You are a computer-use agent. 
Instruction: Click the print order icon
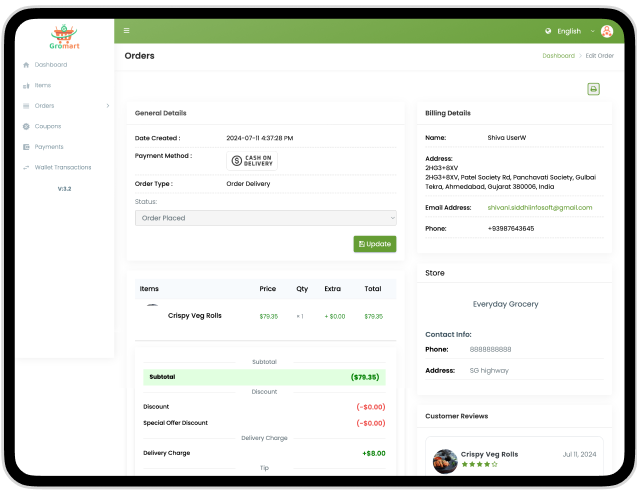click(x=593, y=89)
